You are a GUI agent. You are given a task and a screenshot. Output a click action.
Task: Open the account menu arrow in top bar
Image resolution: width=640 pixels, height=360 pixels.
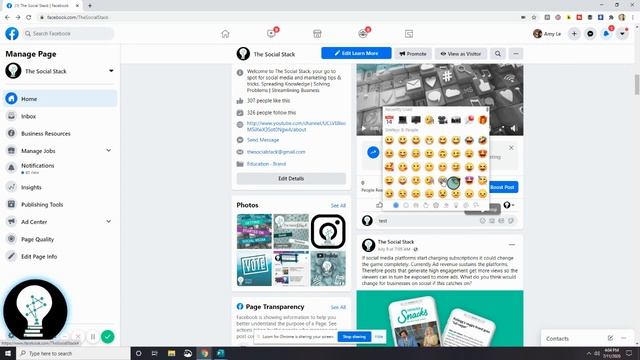tap(622, 33)
